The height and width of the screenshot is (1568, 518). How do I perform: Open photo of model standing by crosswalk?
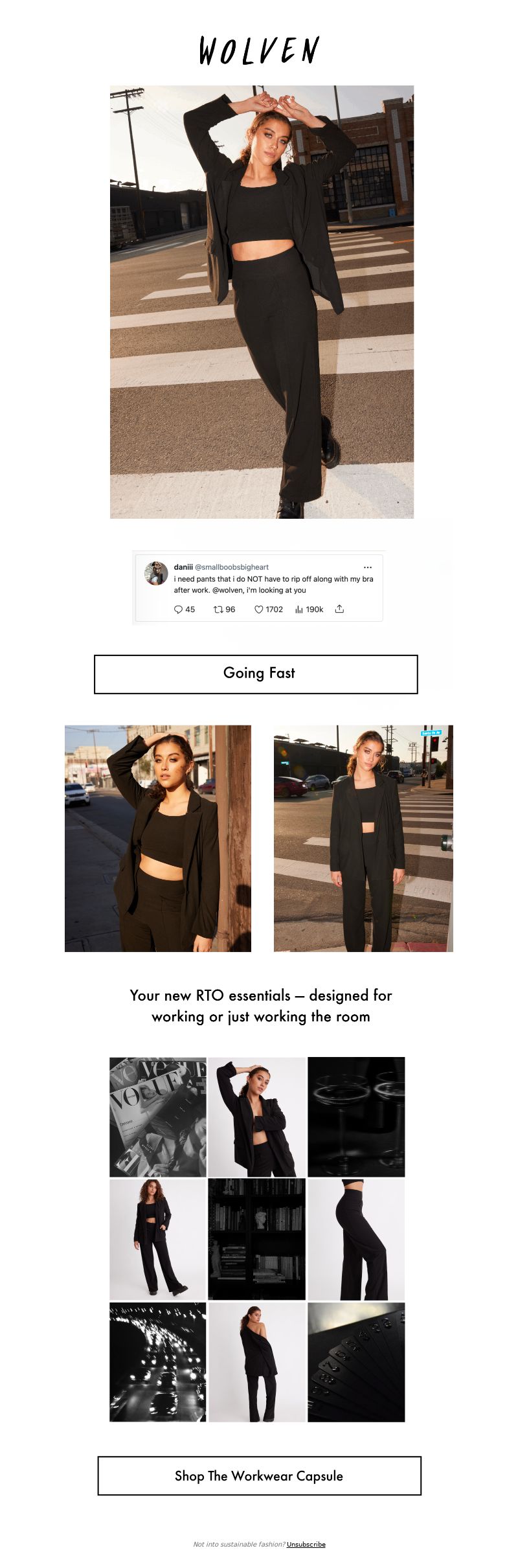coord(363,838)
